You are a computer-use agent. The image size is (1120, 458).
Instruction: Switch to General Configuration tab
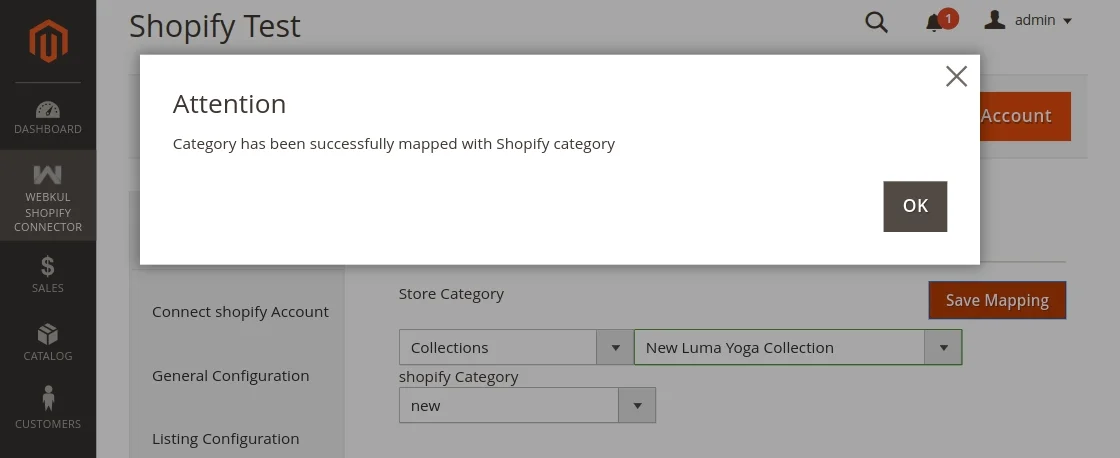231,376
